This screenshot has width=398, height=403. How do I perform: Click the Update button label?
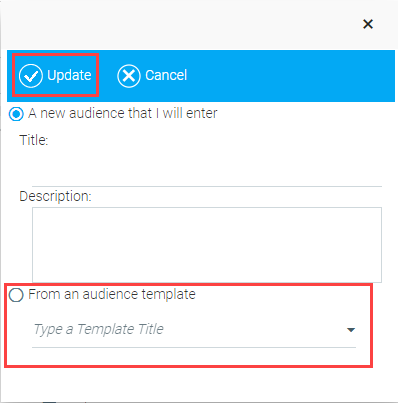coord(69,75)
